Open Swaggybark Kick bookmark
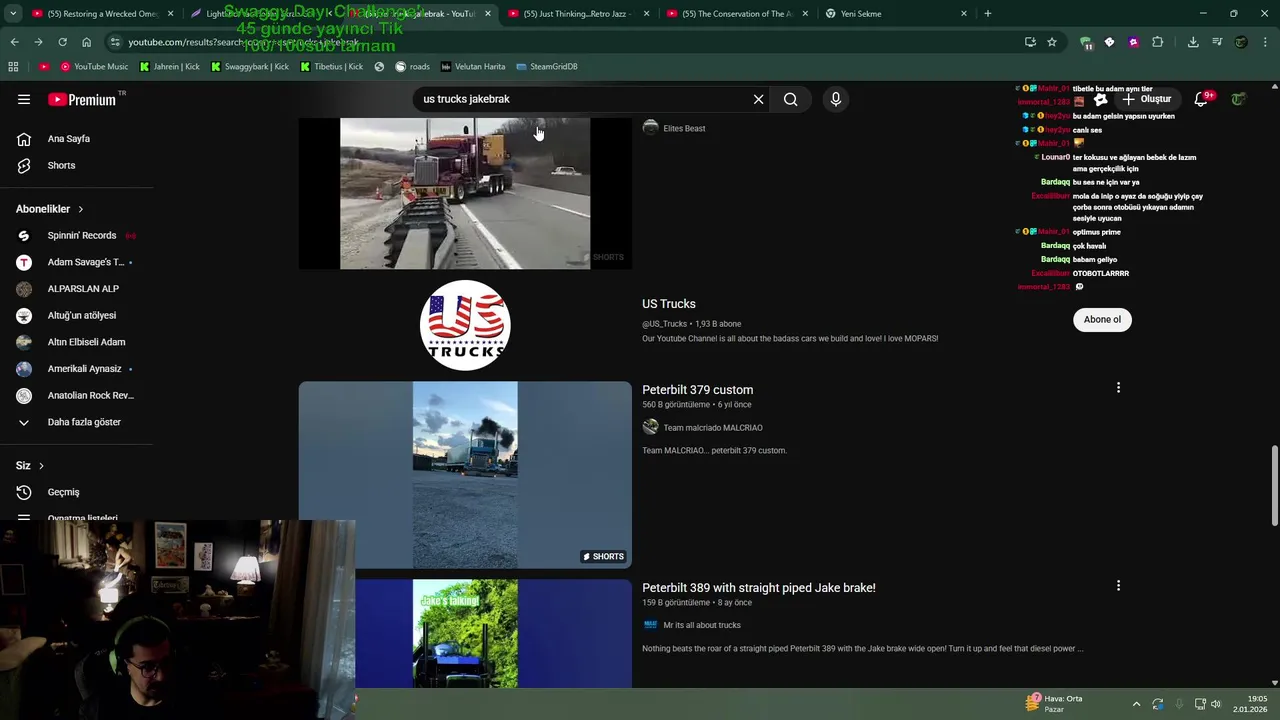This screenshot has width=1280, height=720. click(x=249, y=67)
